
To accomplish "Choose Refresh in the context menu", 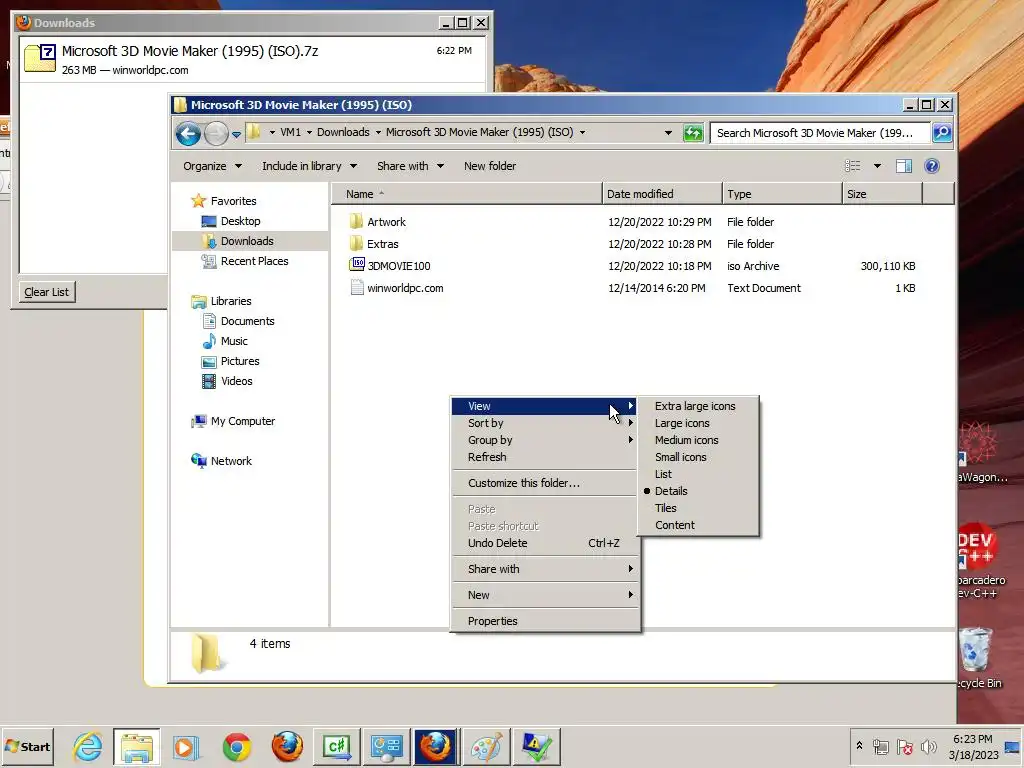I will (545, 457).
